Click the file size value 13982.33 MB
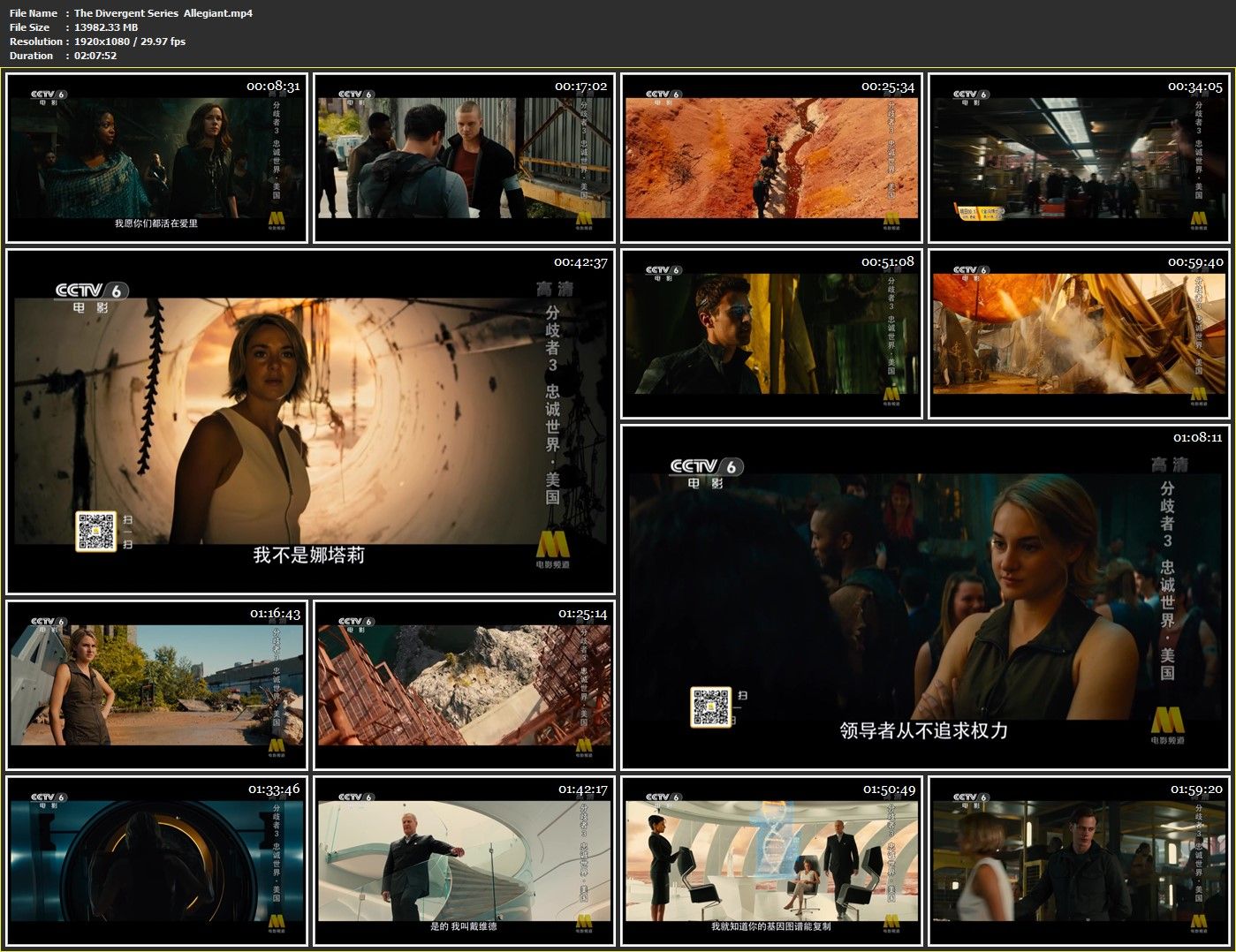 (106, 27)
